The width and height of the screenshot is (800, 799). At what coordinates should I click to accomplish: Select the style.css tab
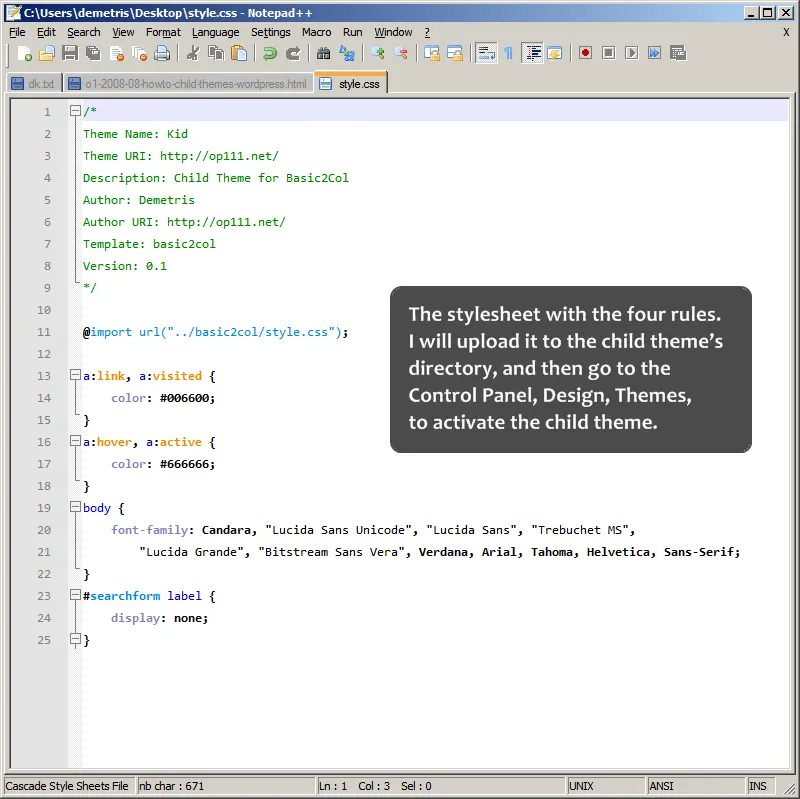[x=351, y=84]
